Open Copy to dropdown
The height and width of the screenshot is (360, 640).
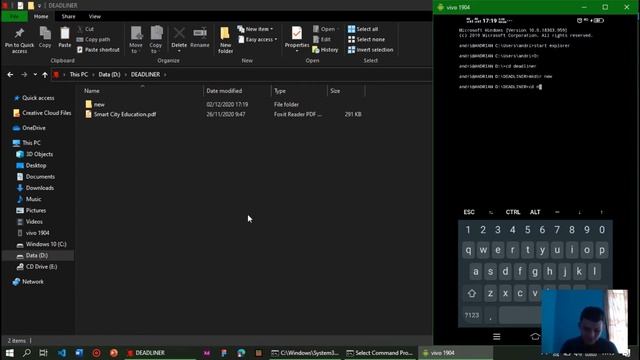coord(156,40)
